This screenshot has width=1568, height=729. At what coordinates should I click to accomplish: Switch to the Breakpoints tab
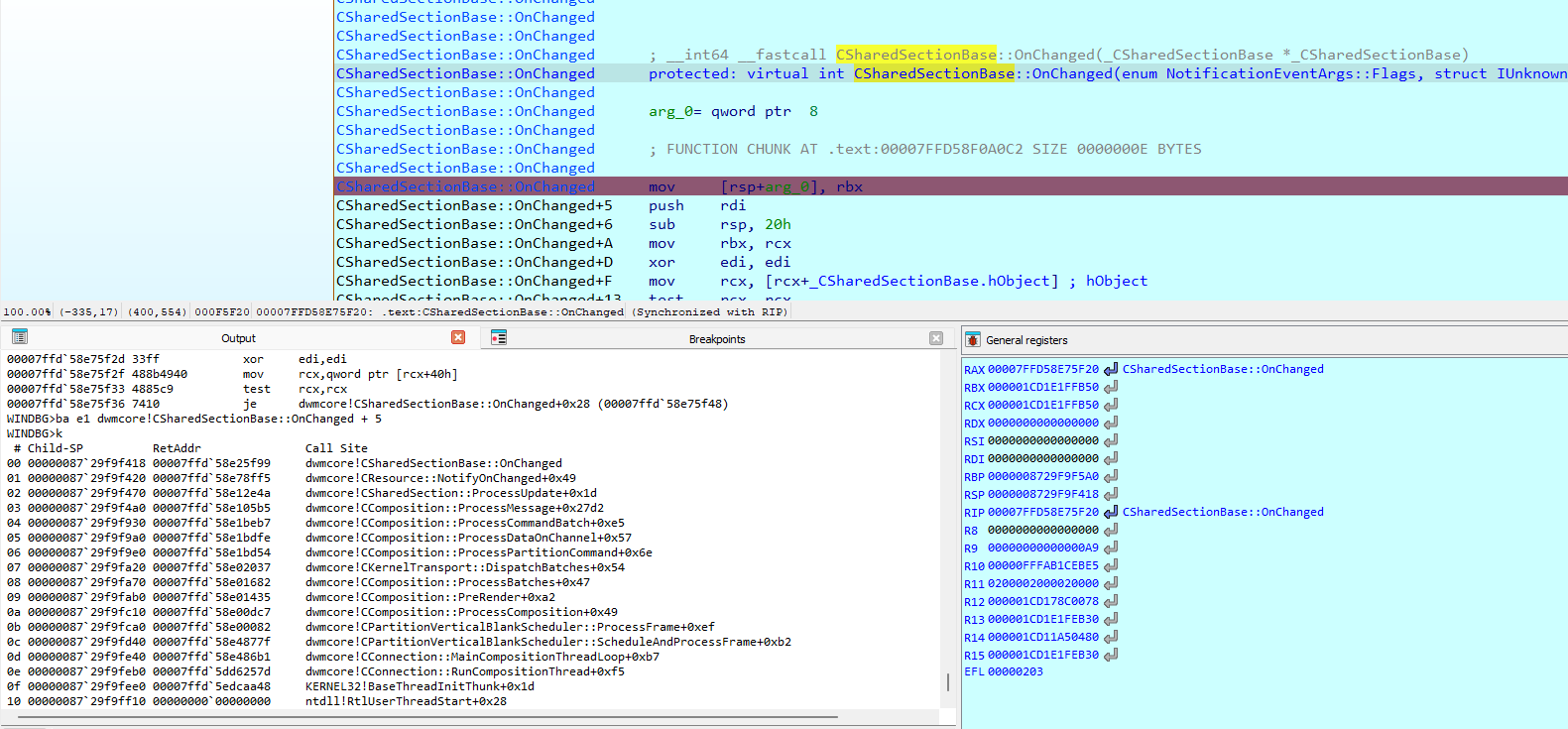(x=717, y=339)
